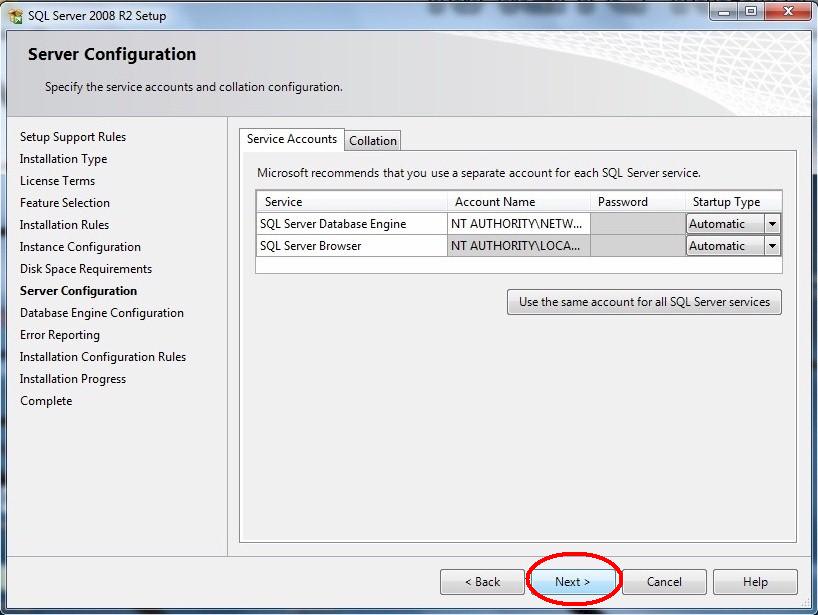Select the bold Server Configuration step in sidebar

78,291
